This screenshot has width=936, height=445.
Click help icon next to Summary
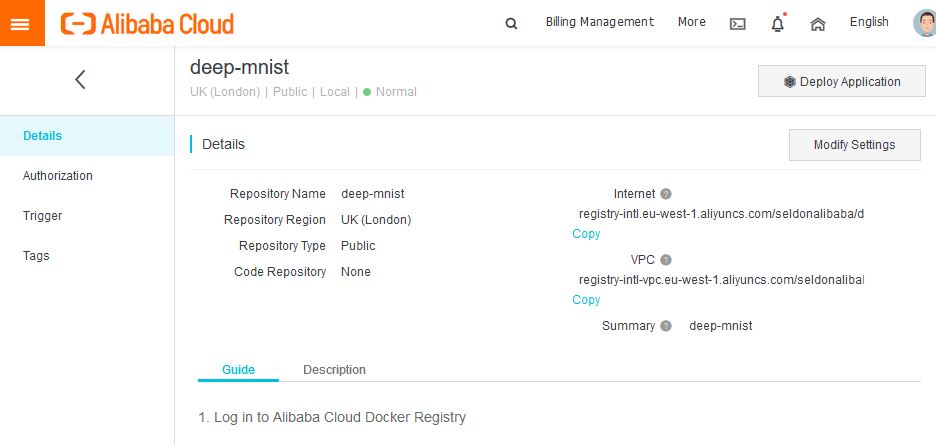tap(666, 326)
